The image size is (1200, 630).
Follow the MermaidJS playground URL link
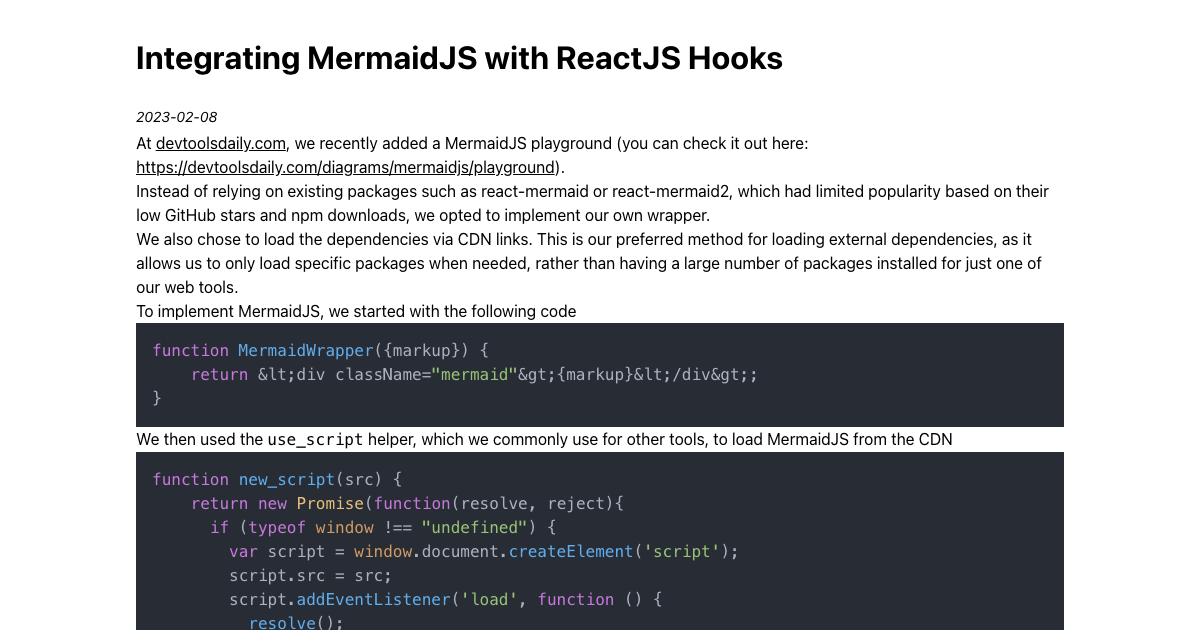(345, 167)
